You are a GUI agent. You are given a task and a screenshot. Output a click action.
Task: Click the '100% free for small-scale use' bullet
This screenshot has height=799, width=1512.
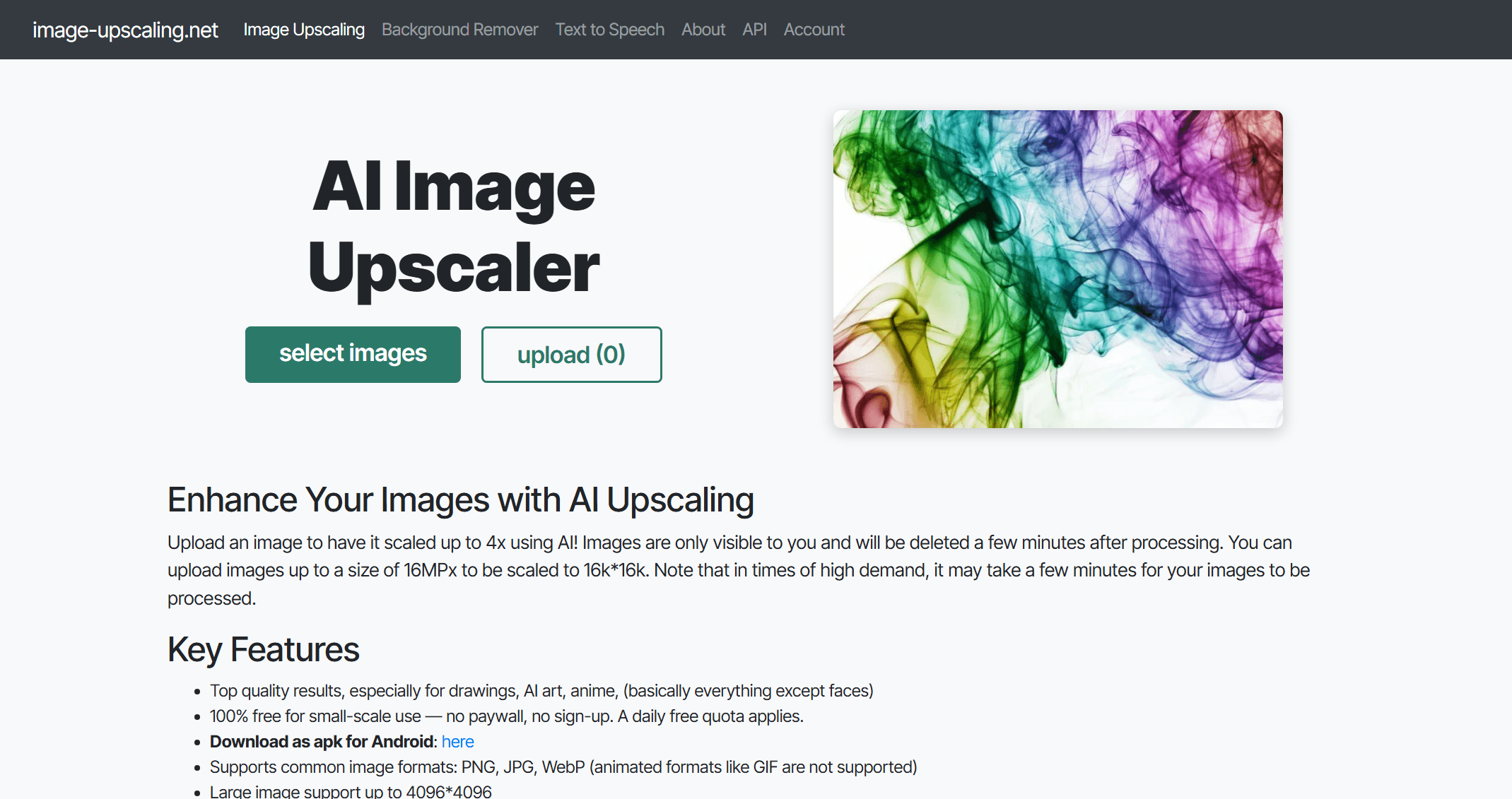[506, 716]
